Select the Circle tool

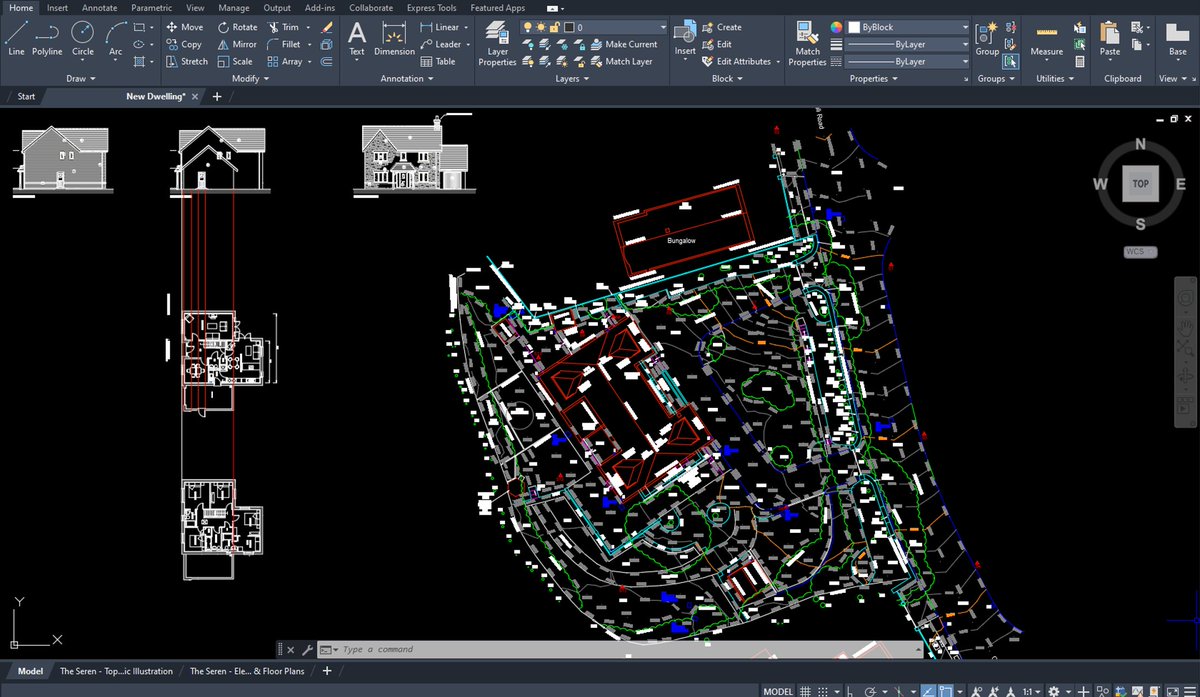83,38
